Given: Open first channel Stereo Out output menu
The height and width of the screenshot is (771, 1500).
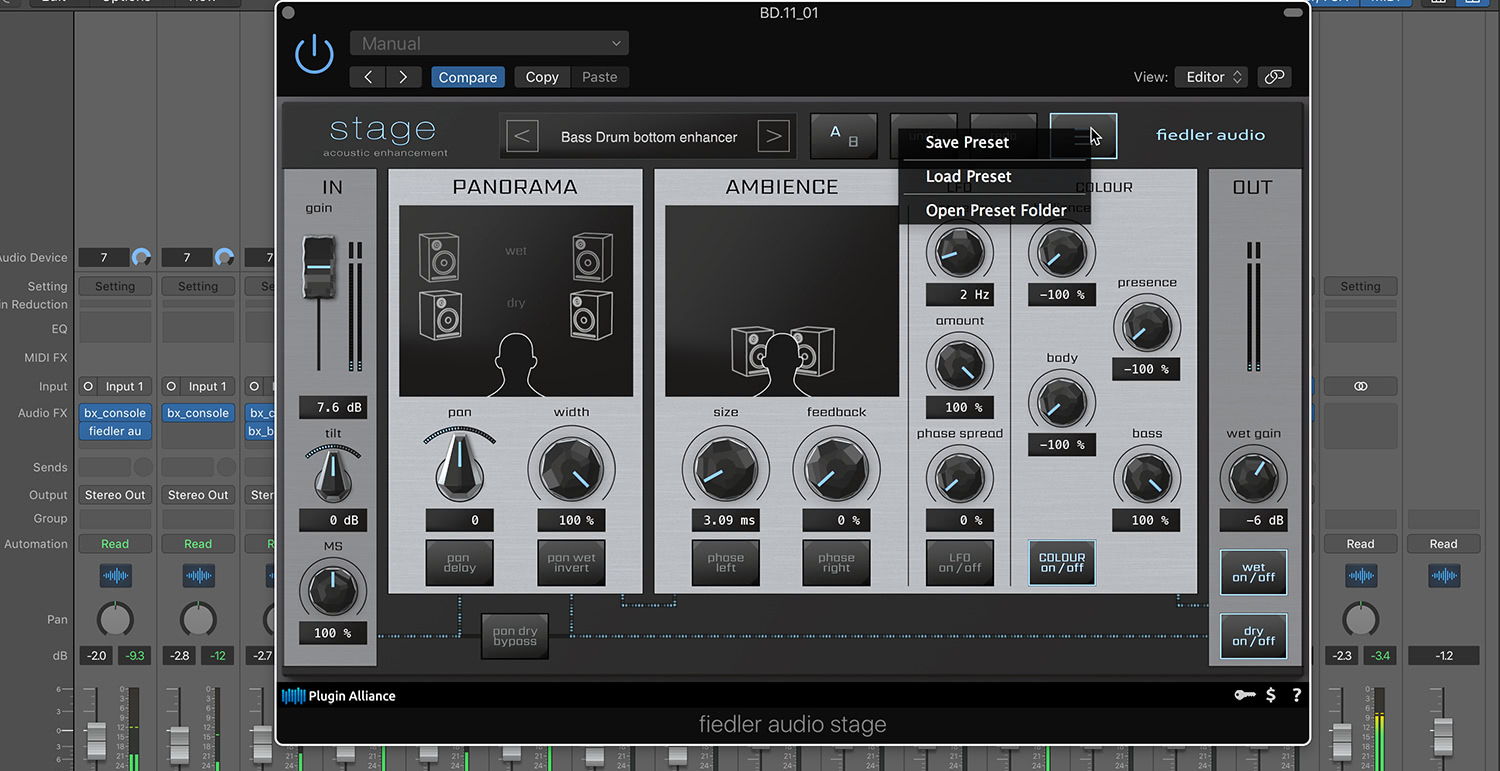Looking at the screenshot, I should pyautogui.click(x=115, y=495).
